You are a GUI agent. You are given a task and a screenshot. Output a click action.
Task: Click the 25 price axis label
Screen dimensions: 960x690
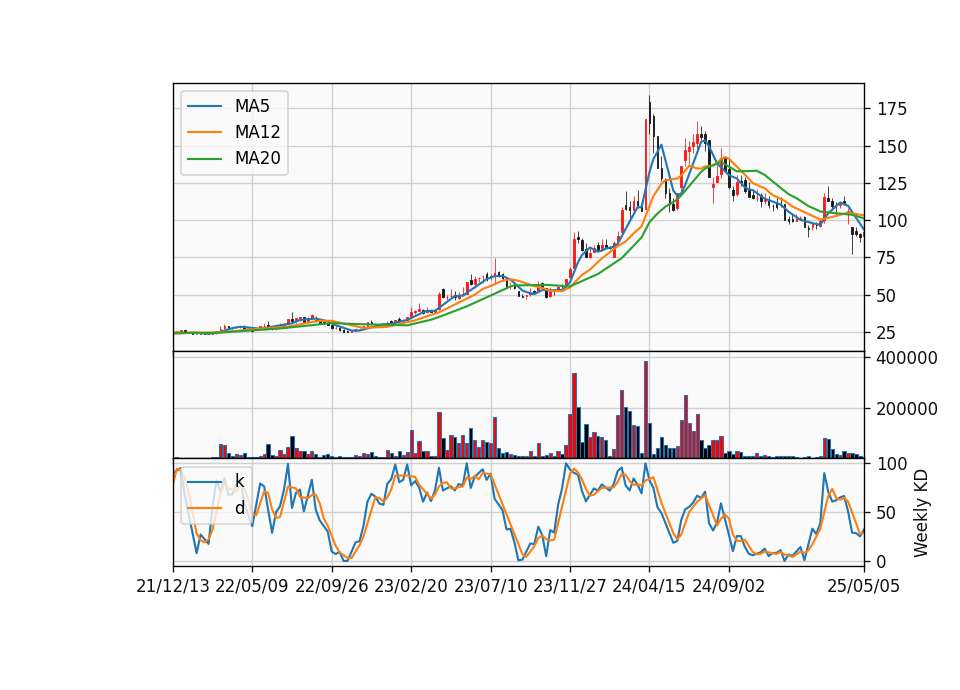[x=887, y=333]
